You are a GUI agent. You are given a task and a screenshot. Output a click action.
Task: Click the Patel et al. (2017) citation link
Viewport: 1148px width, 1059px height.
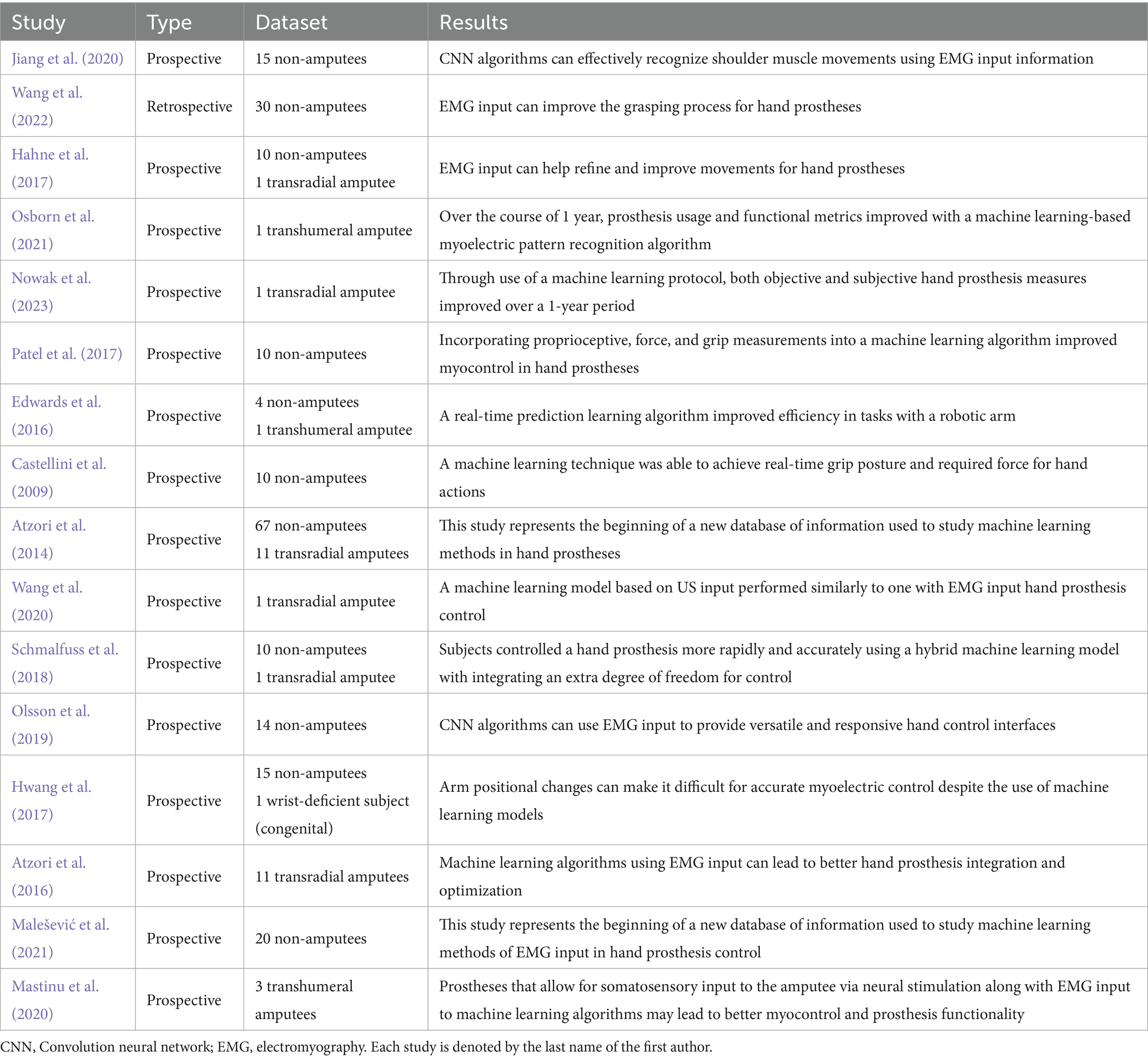pos(67,354)
